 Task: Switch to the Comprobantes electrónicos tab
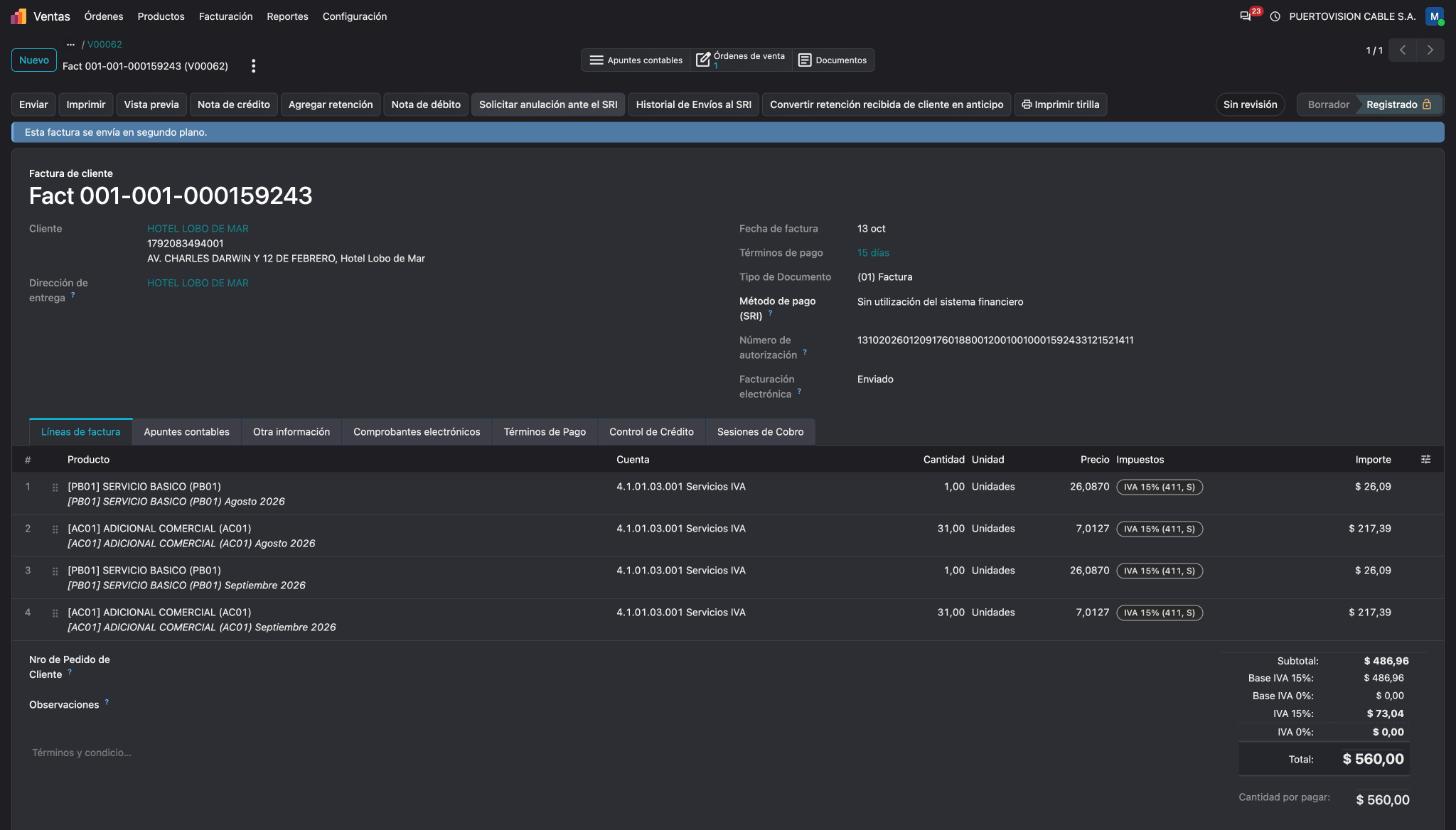(417, 432)
